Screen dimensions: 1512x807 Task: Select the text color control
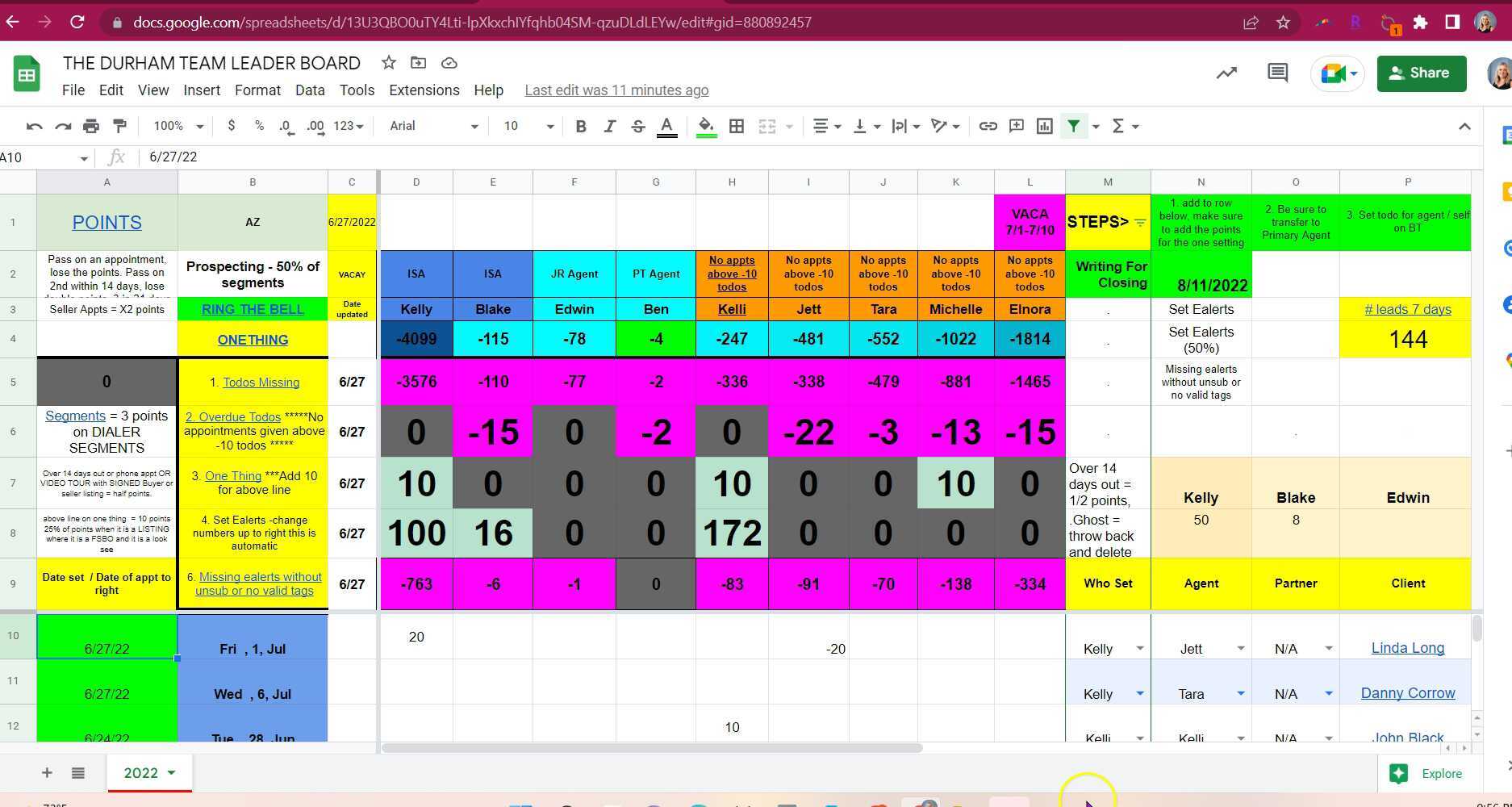coord(666,126)
